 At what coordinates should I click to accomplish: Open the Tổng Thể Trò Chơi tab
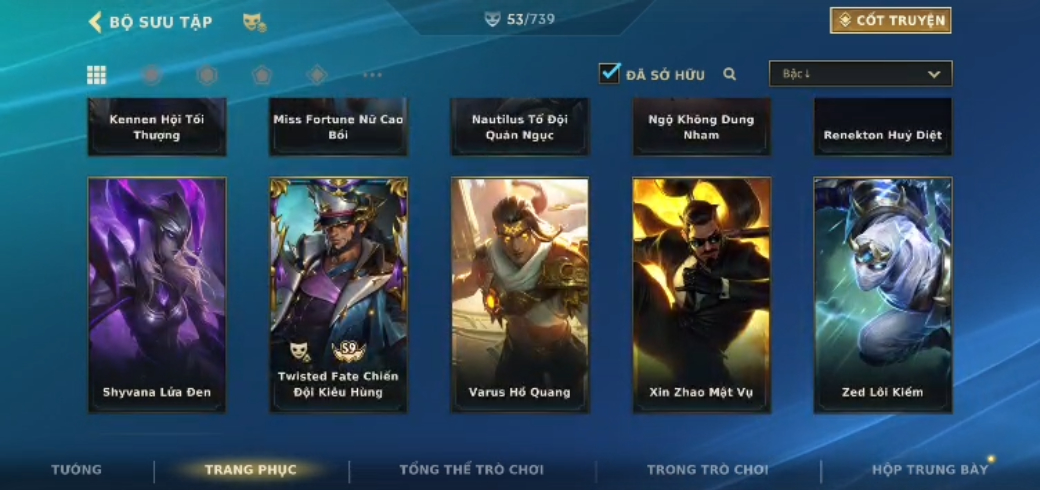point(472,470)
